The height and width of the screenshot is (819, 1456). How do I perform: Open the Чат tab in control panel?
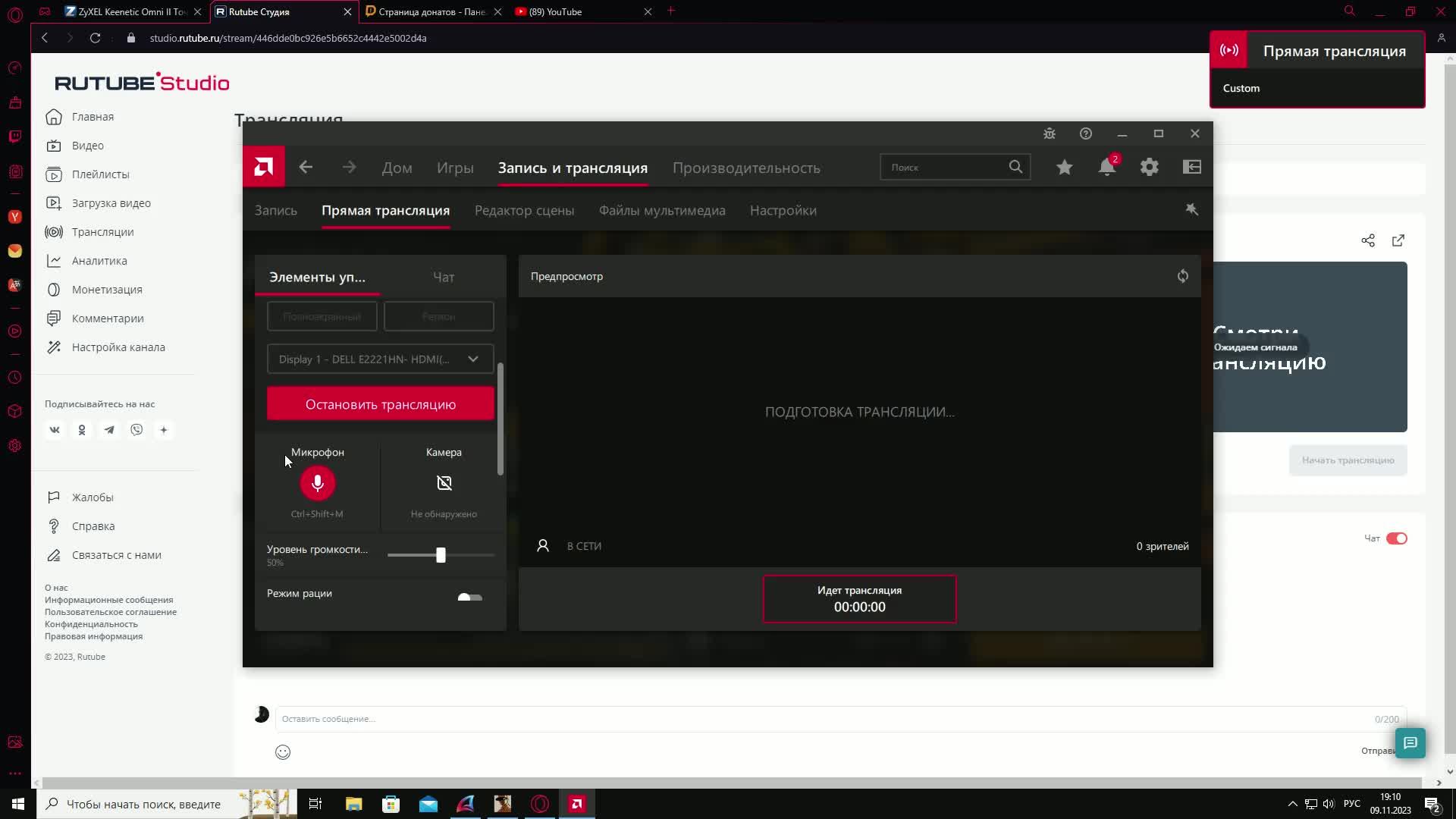coord(444,278)
